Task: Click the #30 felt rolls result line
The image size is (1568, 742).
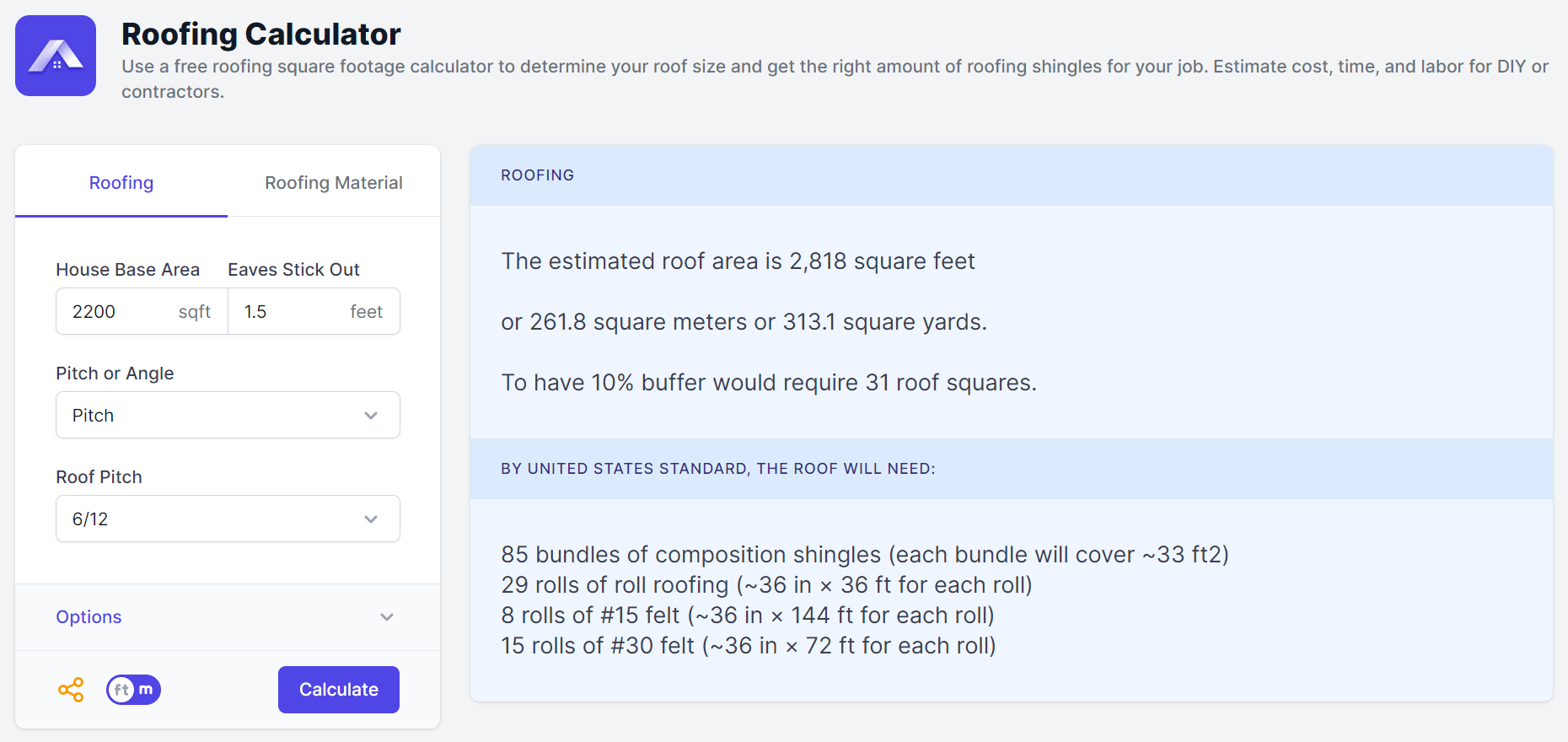Action: click(x=748, y=646)
